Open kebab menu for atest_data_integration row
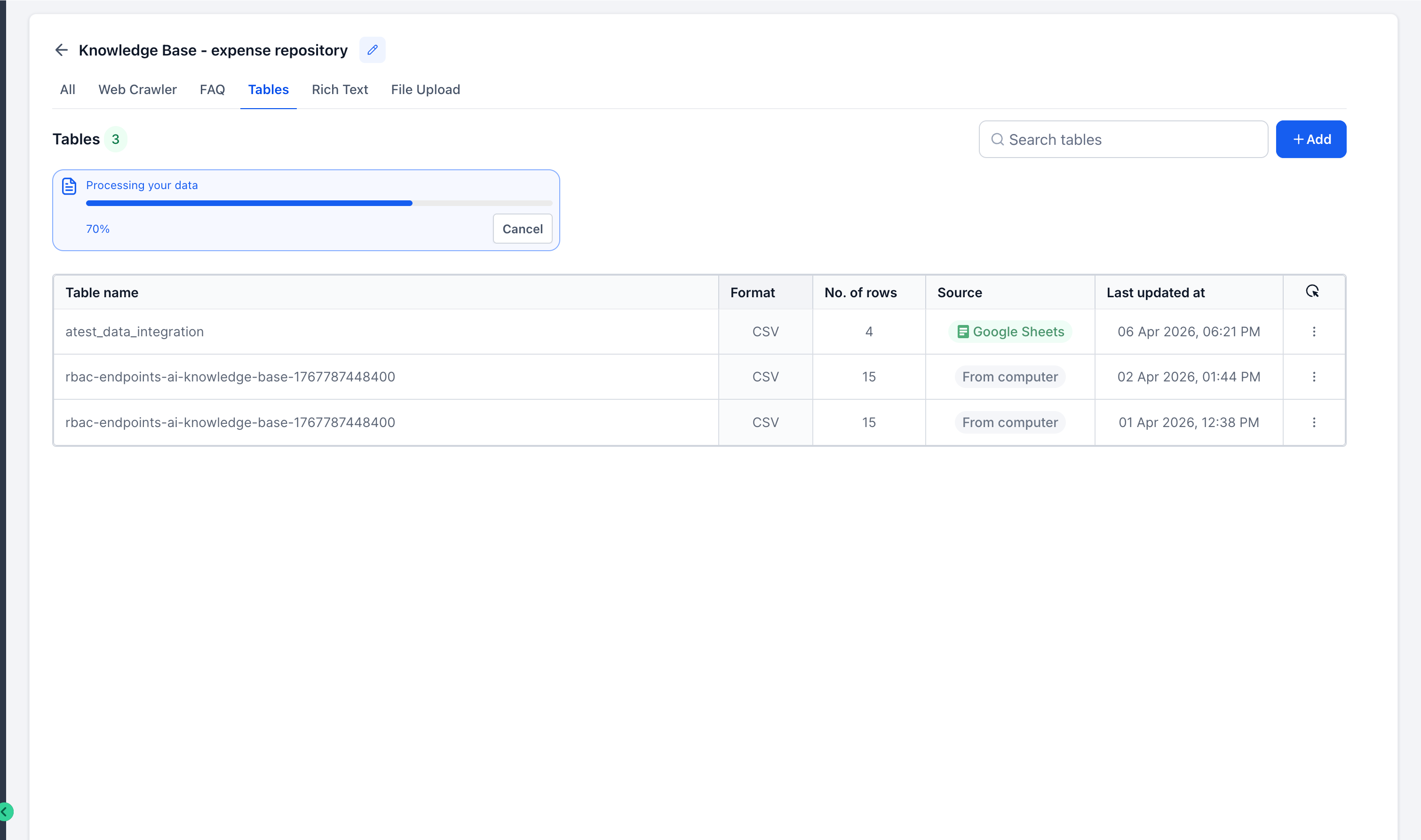1421x840 pixels. tap(1314, 332)
